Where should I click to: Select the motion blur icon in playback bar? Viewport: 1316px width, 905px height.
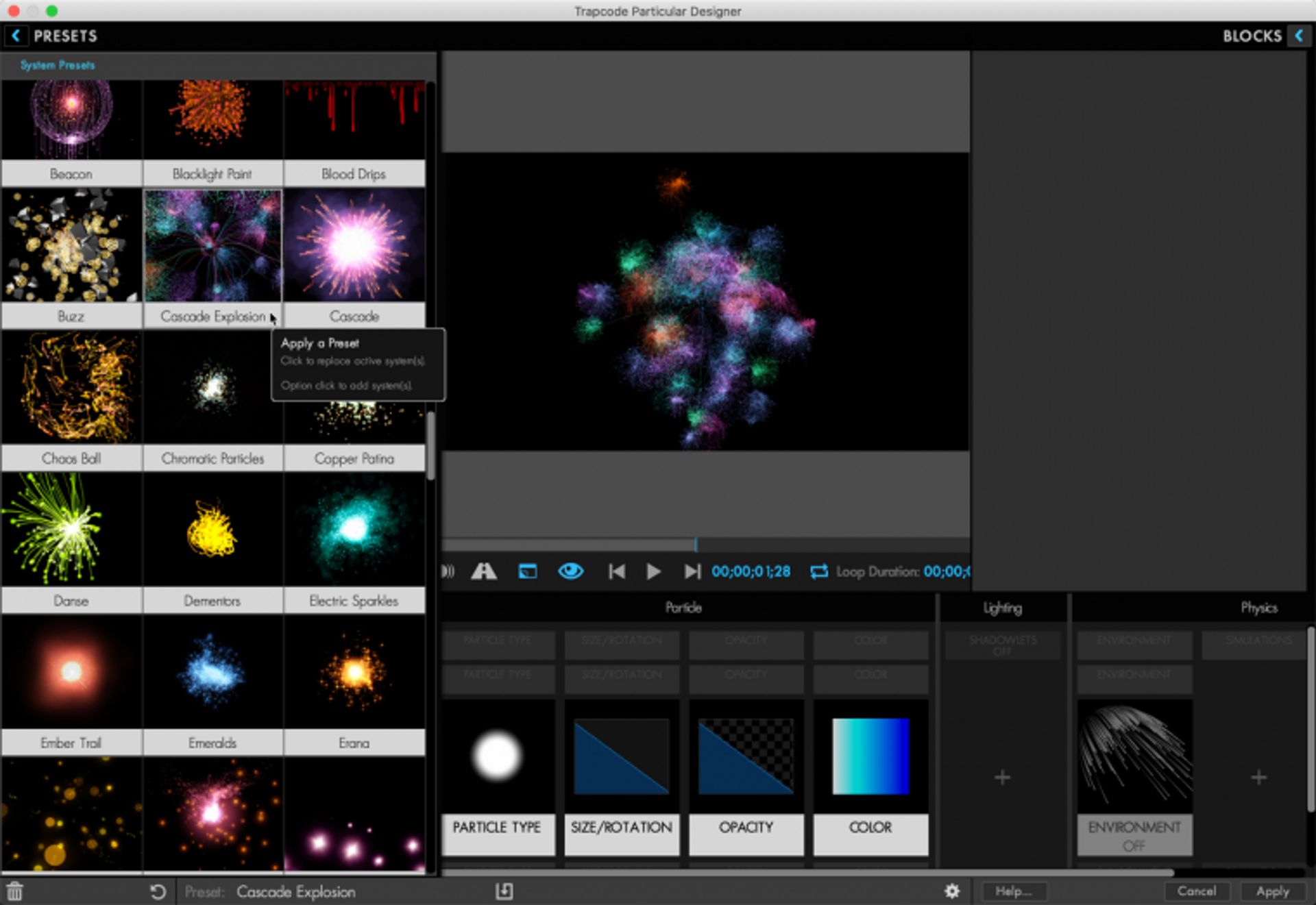tap(485, 571)
